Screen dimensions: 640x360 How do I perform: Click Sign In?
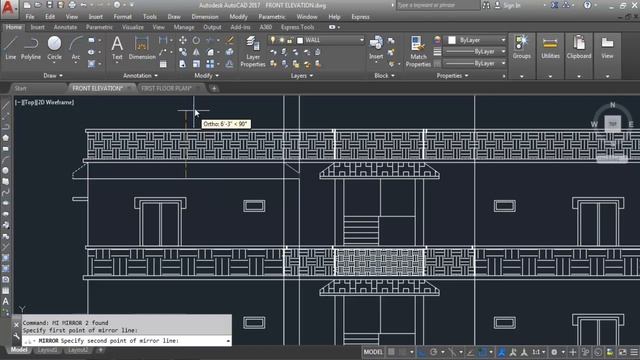click(x=512, y=5)
